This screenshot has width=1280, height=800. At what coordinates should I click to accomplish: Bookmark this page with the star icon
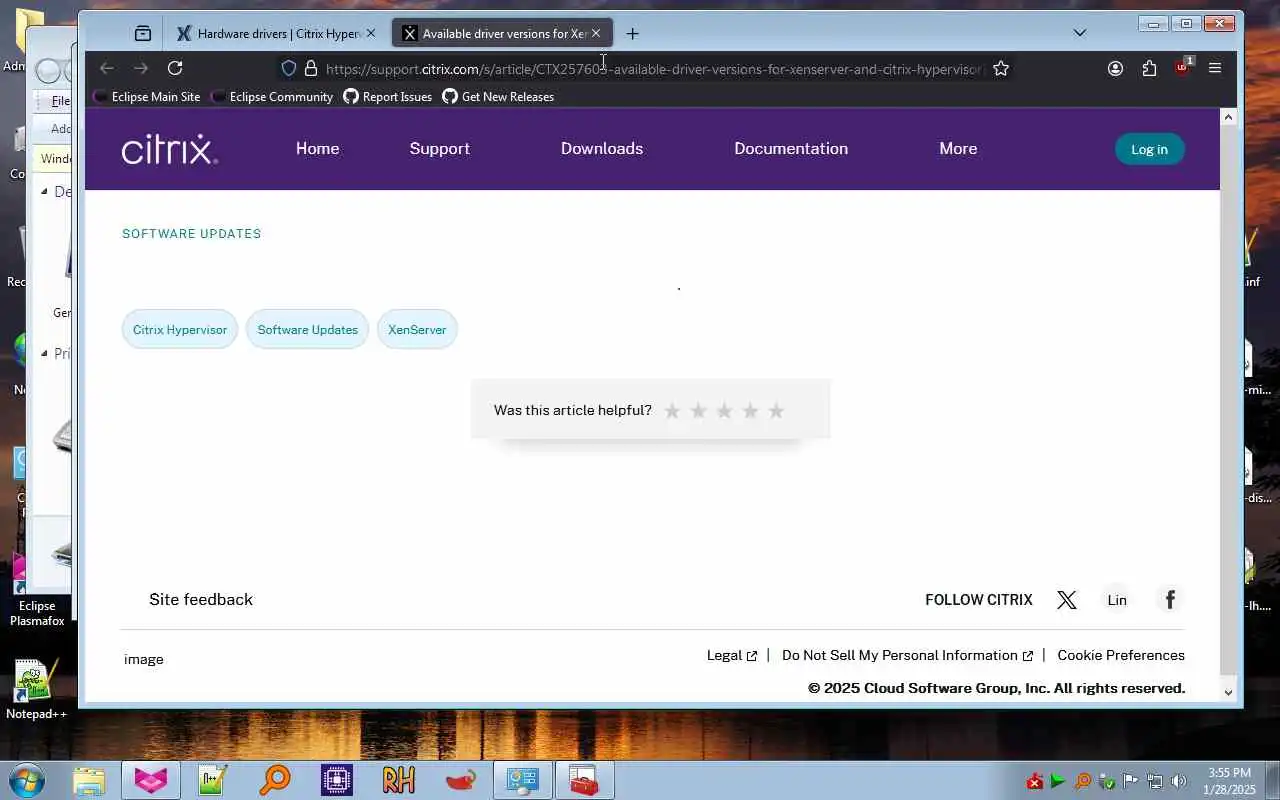1001,68
